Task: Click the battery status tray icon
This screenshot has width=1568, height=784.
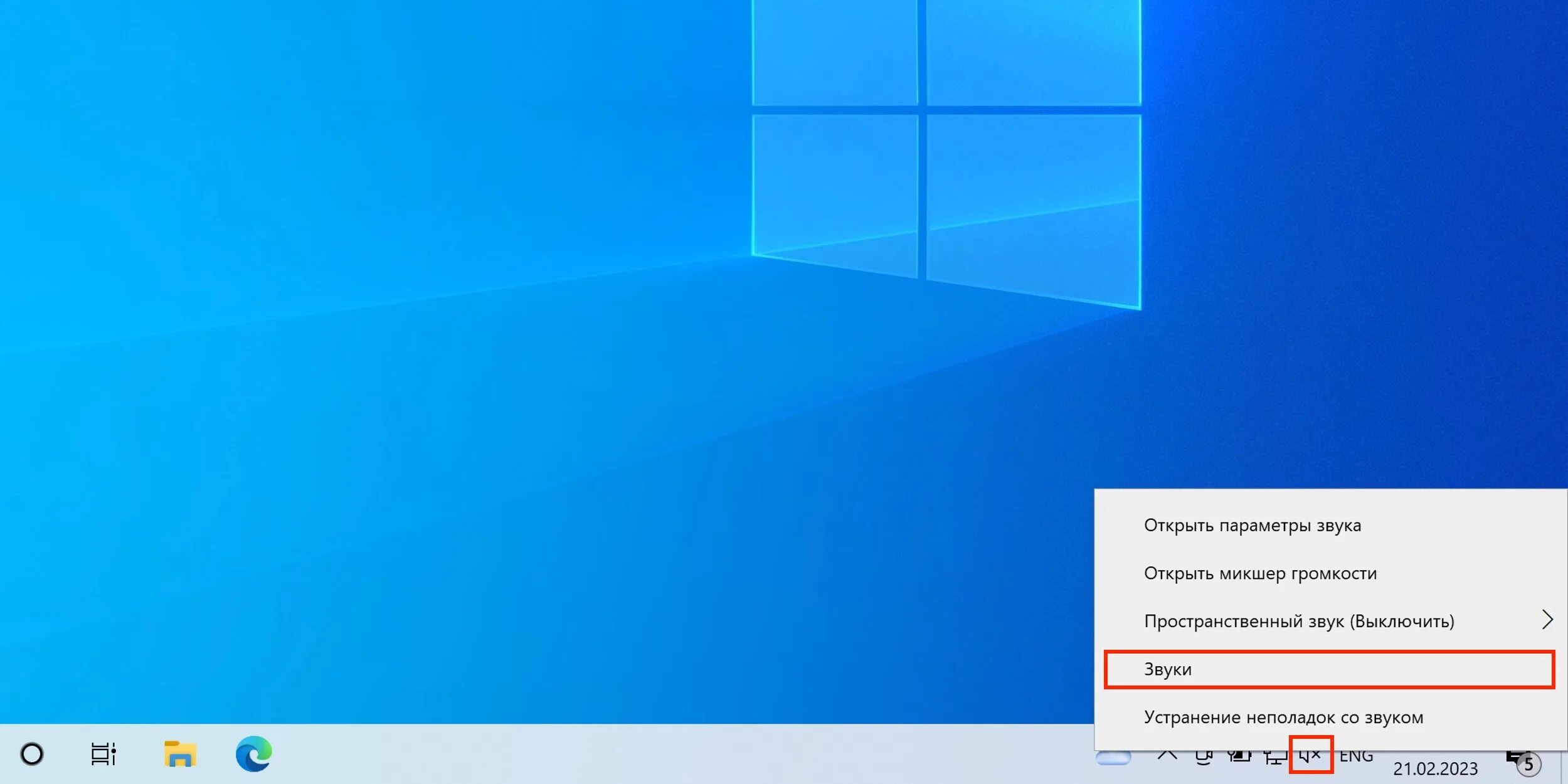Action: pyautogui.click(x=1239, y=756)
